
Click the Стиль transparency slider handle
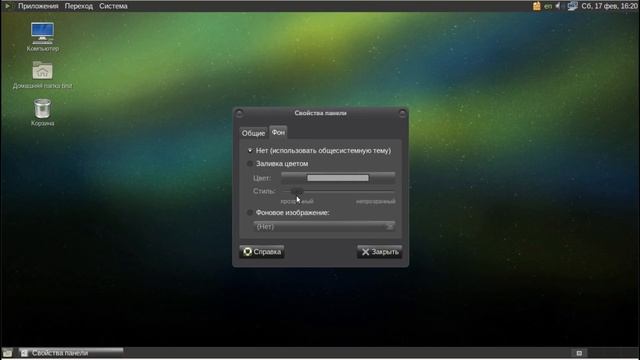pos(298,191)
